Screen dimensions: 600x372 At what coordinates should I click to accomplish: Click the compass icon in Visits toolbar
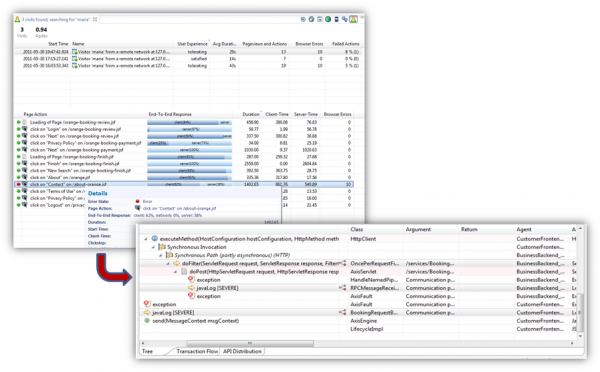pos(311,19)
